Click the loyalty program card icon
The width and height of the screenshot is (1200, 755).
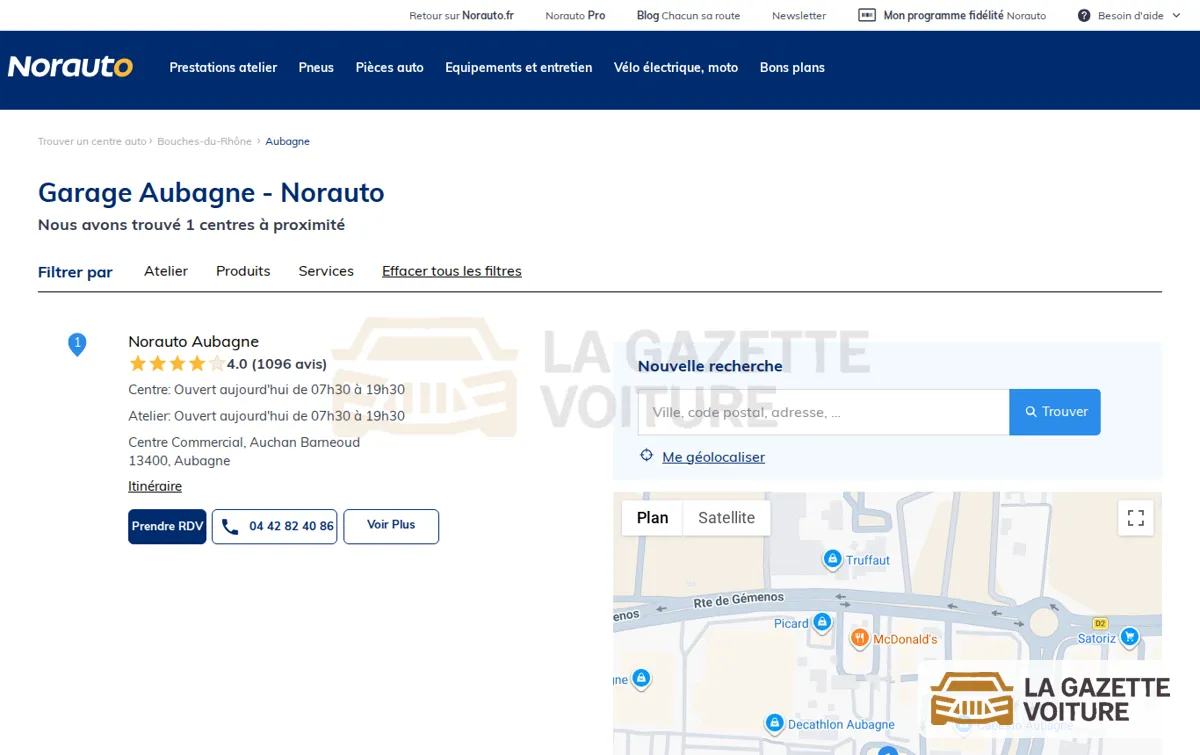(867, 15)
